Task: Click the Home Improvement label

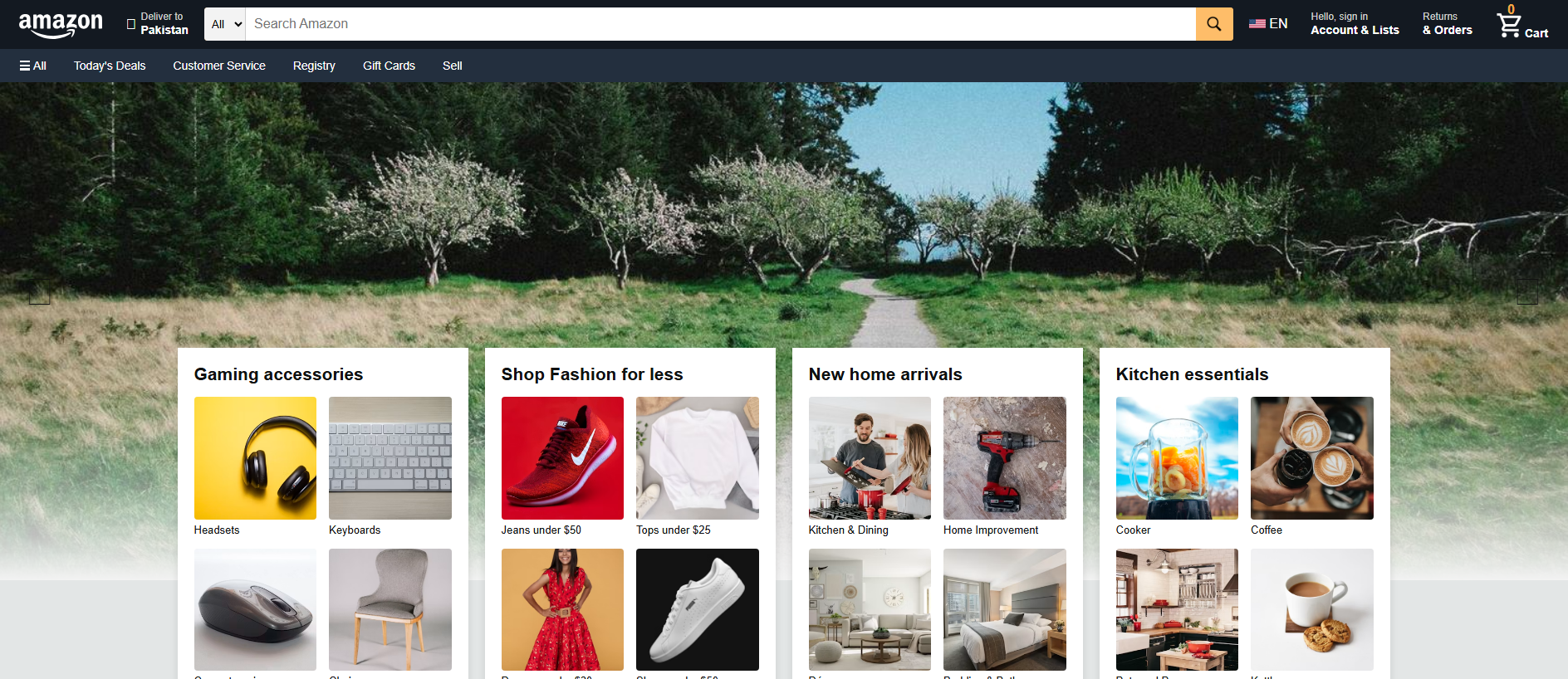Action: (x=991, y=530)
